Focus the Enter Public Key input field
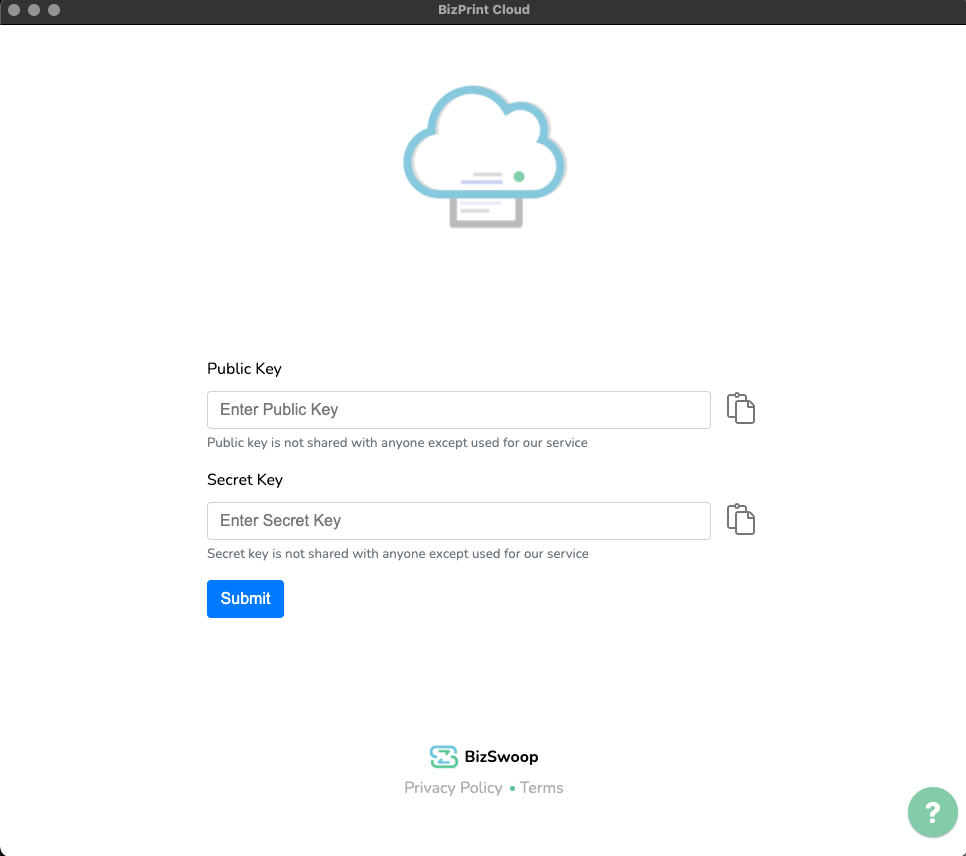The image size is (966, 856). click(x=458, y=410)
